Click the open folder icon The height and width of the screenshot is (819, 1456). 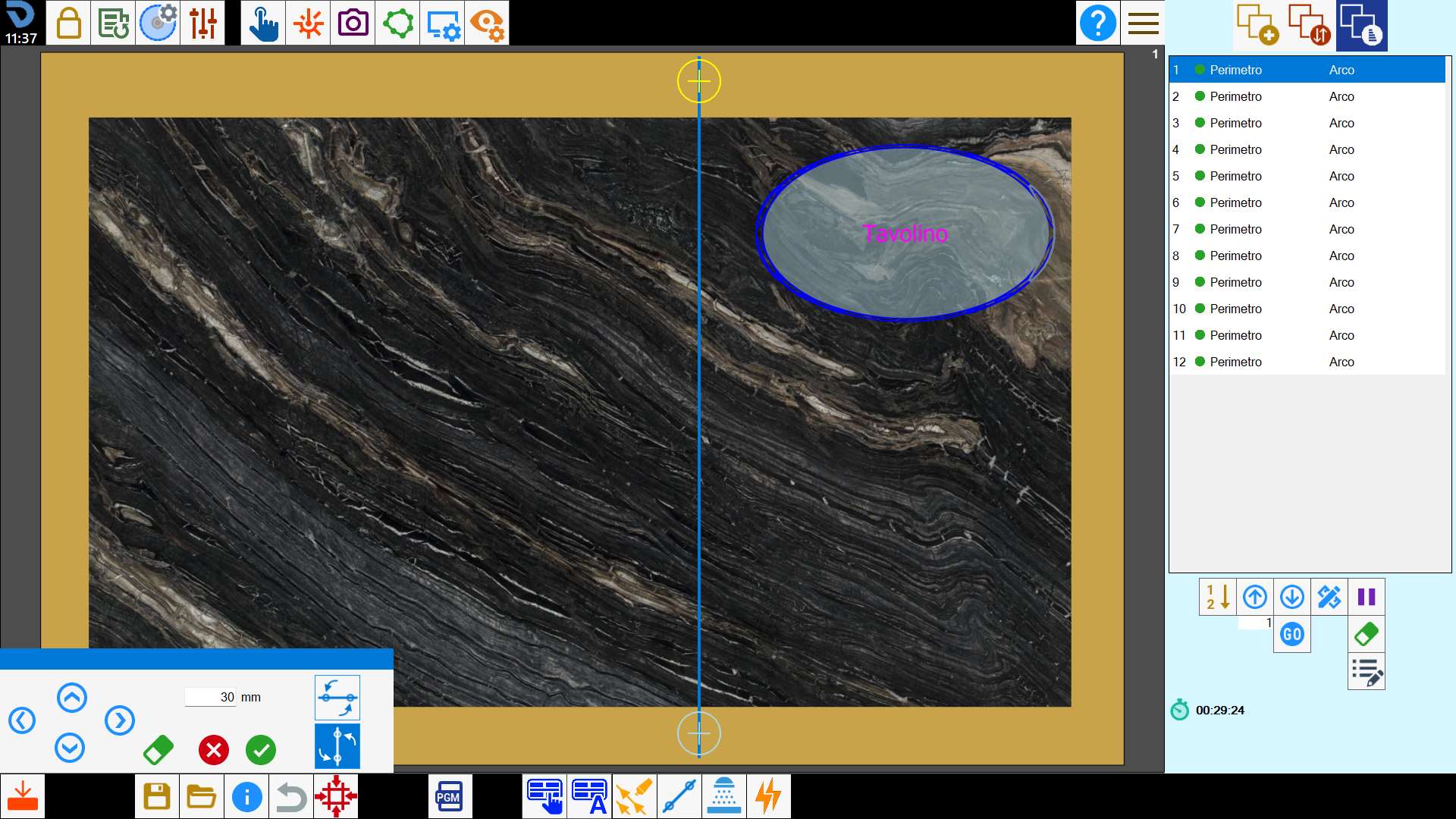coord(202,796)
